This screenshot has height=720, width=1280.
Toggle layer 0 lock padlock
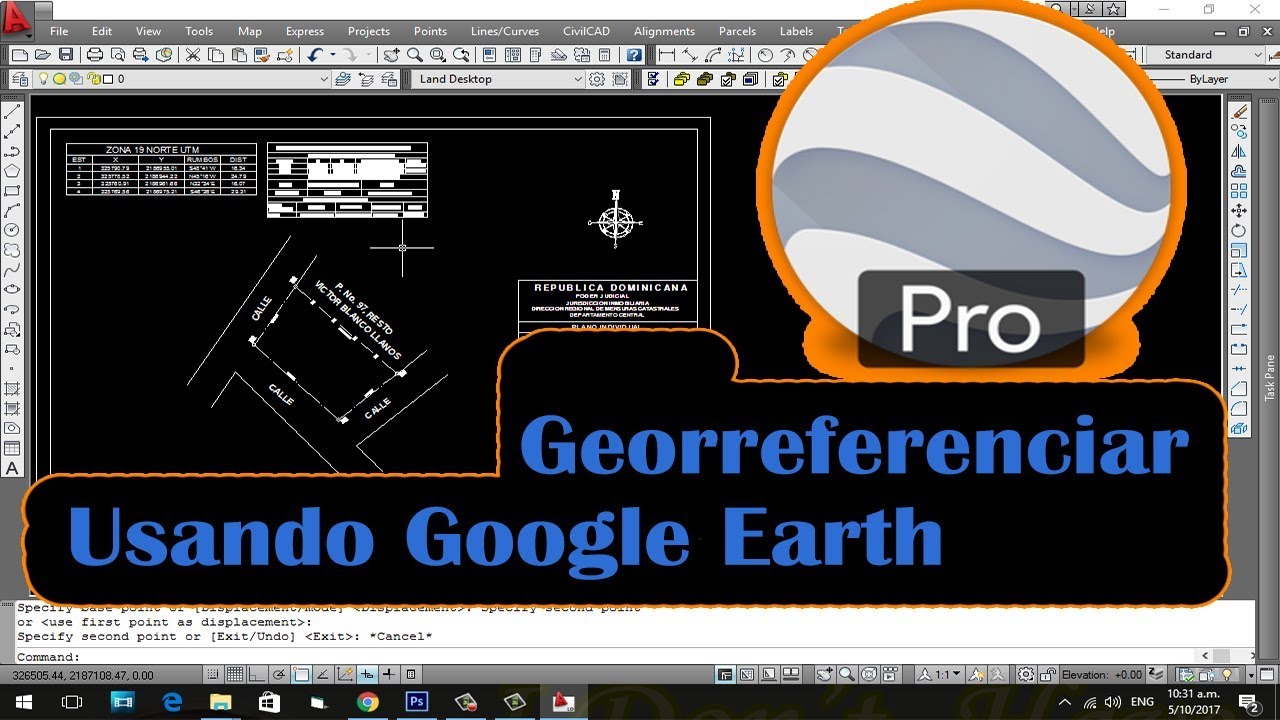pyautogui.click(x=92, y=79)
